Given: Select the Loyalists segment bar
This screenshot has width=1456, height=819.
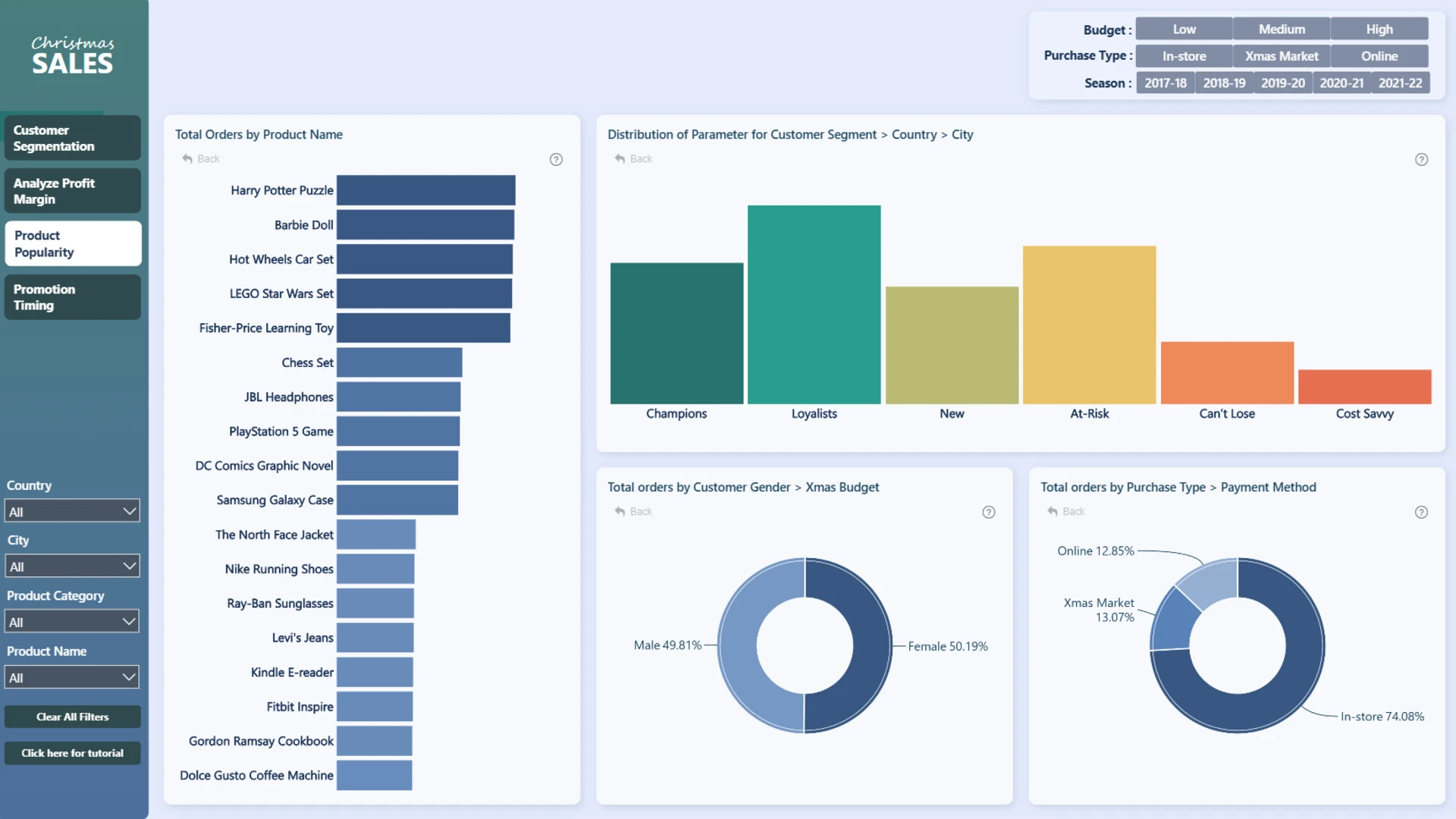Looking at the screenshot, I should [814, 305].
